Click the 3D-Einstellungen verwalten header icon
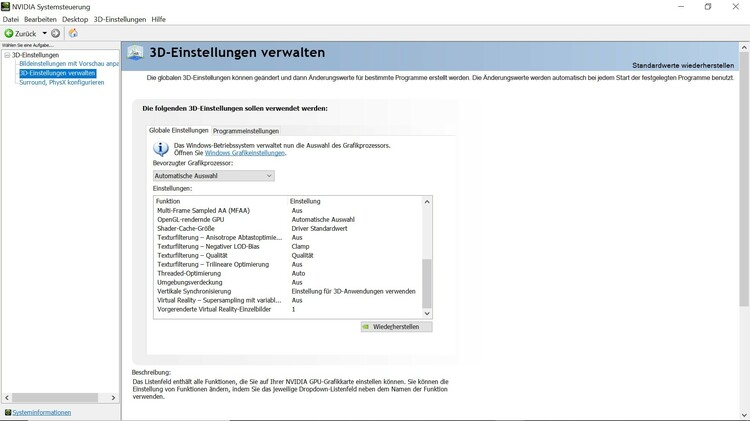Image resolution: width=750 pixels, height=421 pixels. [x=135, y=53]
